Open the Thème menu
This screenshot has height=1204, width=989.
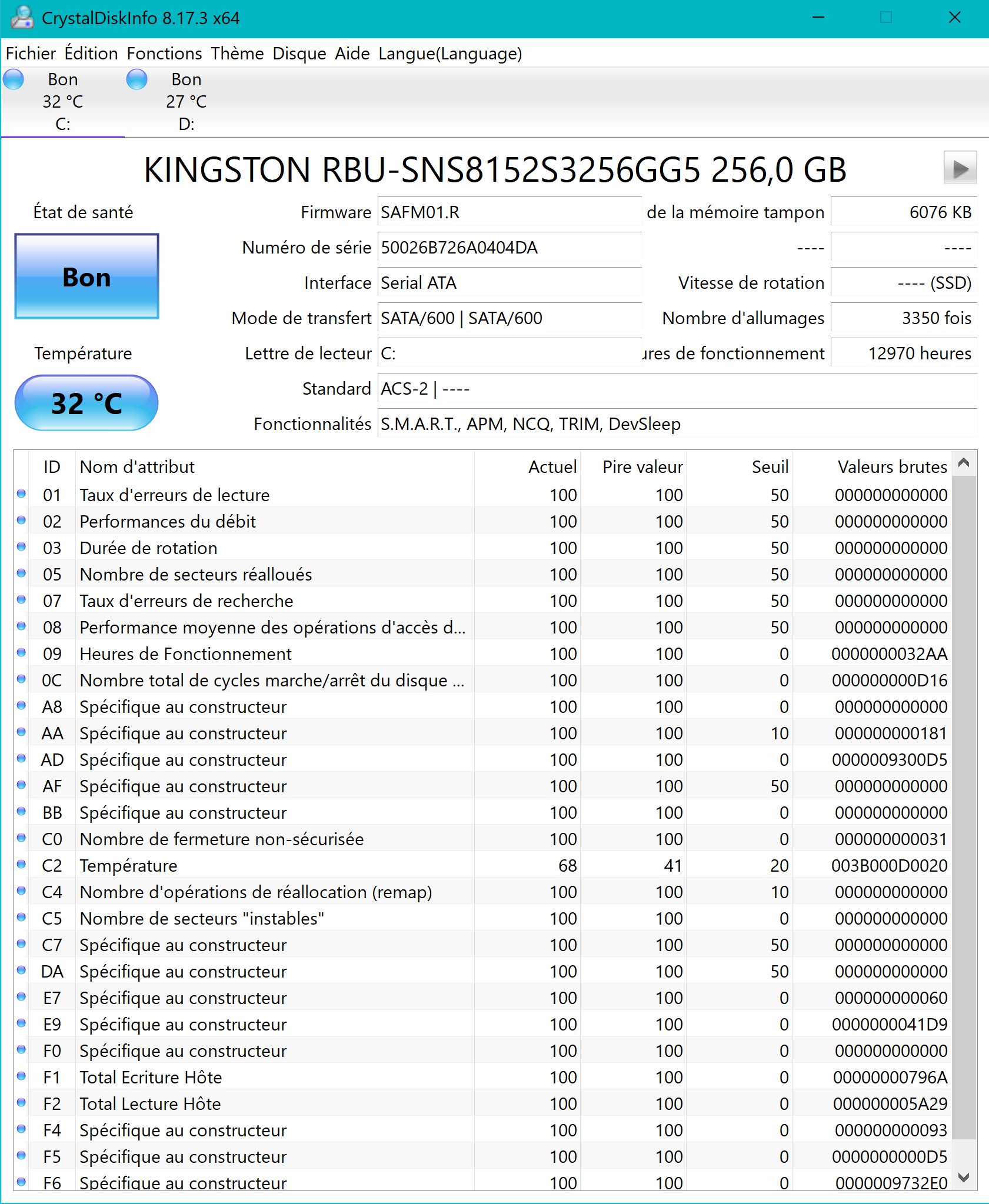click(238, 54)
